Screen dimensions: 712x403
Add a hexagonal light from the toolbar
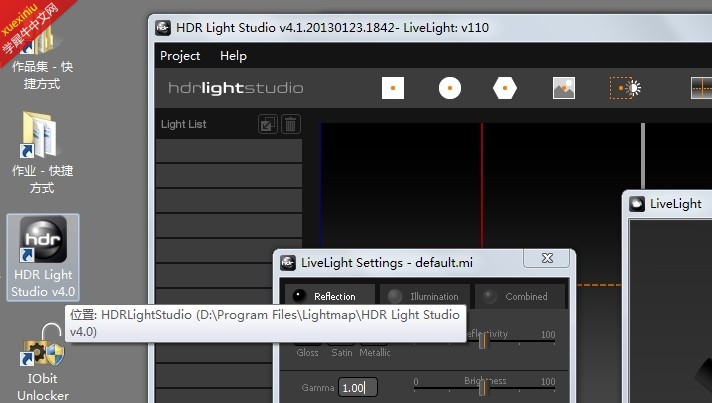pos(504,88)
